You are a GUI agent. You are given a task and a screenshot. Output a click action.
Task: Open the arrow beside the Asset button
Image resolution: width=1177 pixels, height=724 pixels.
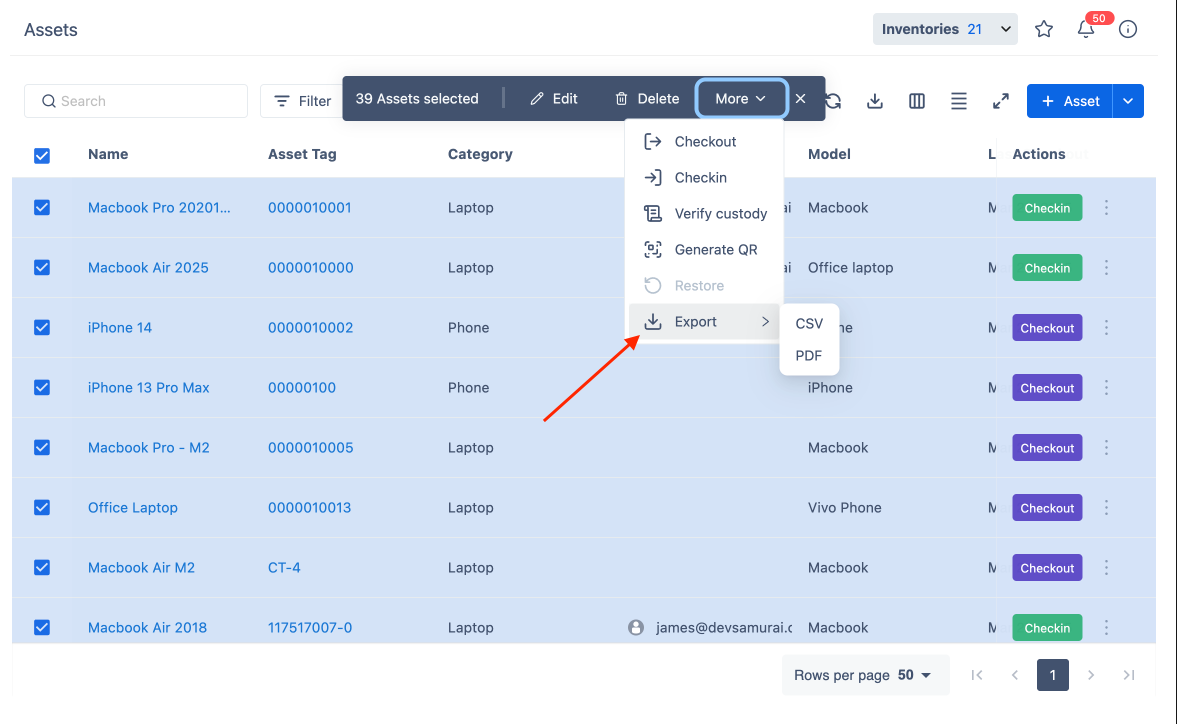1128,101
